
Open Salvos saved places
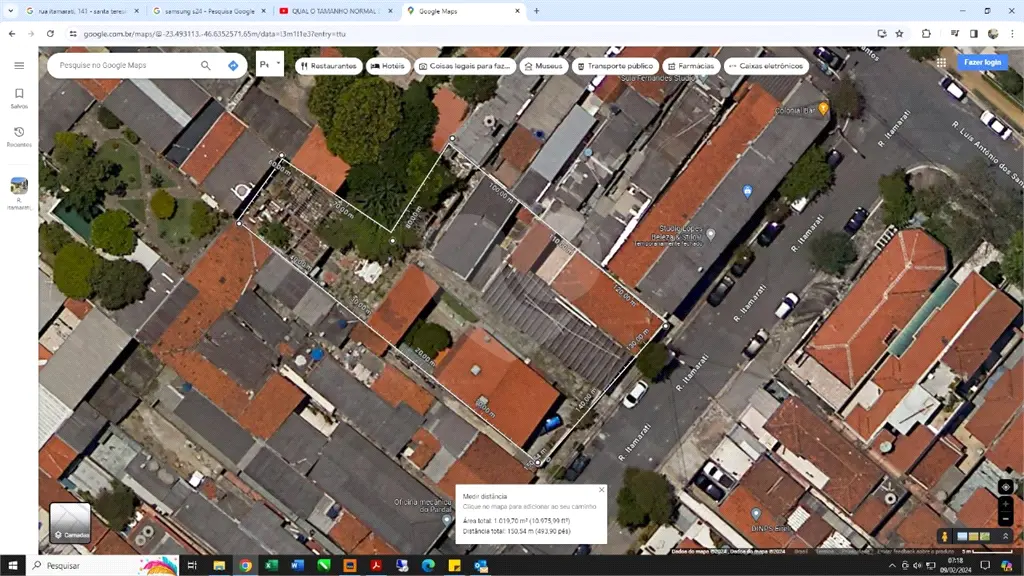pyautogui.click(x=19, y=98)
